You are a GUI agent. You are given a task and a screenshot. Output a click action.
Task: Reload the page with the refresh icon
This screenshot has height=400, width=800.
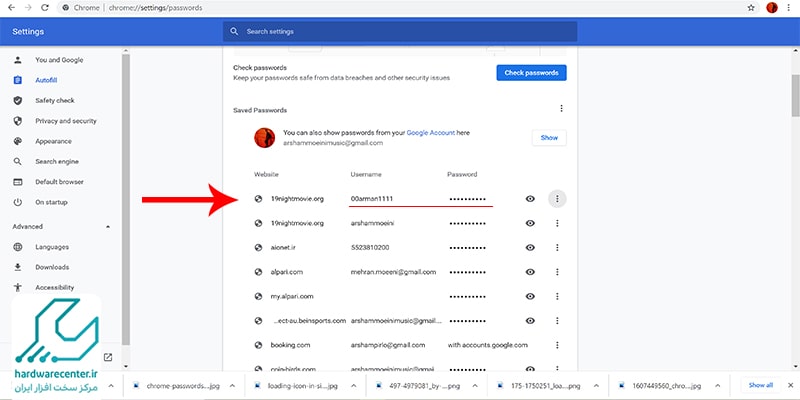click(x=45, y=8)
